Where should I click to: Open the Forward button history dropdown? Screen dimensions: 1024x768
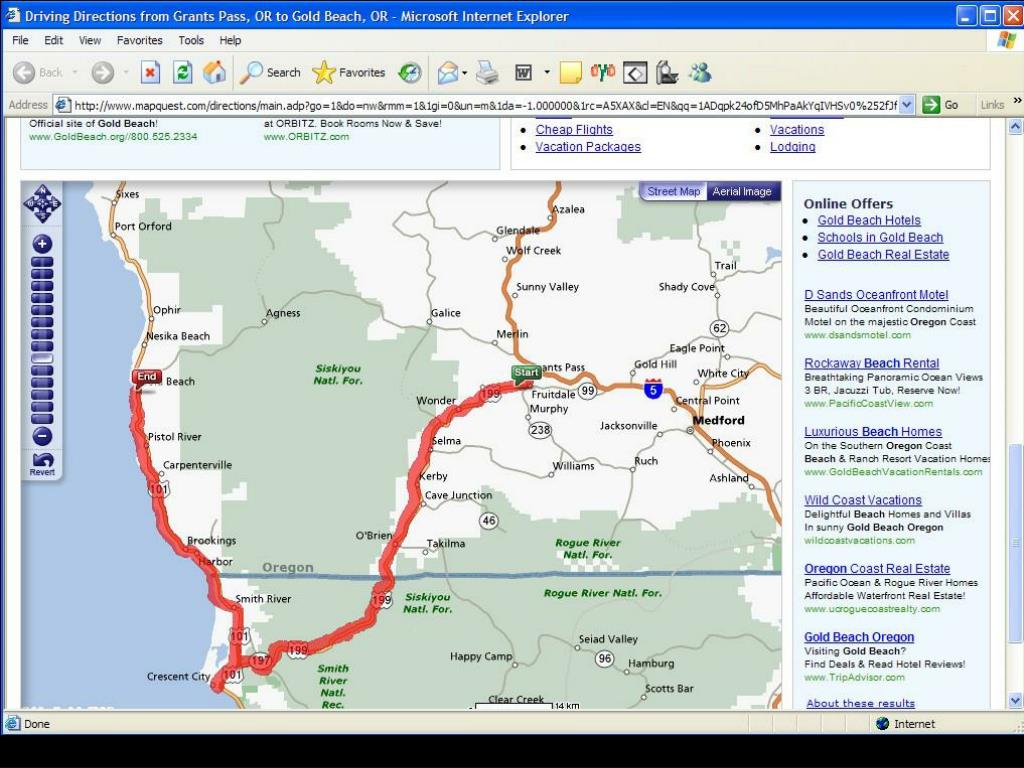125,72
